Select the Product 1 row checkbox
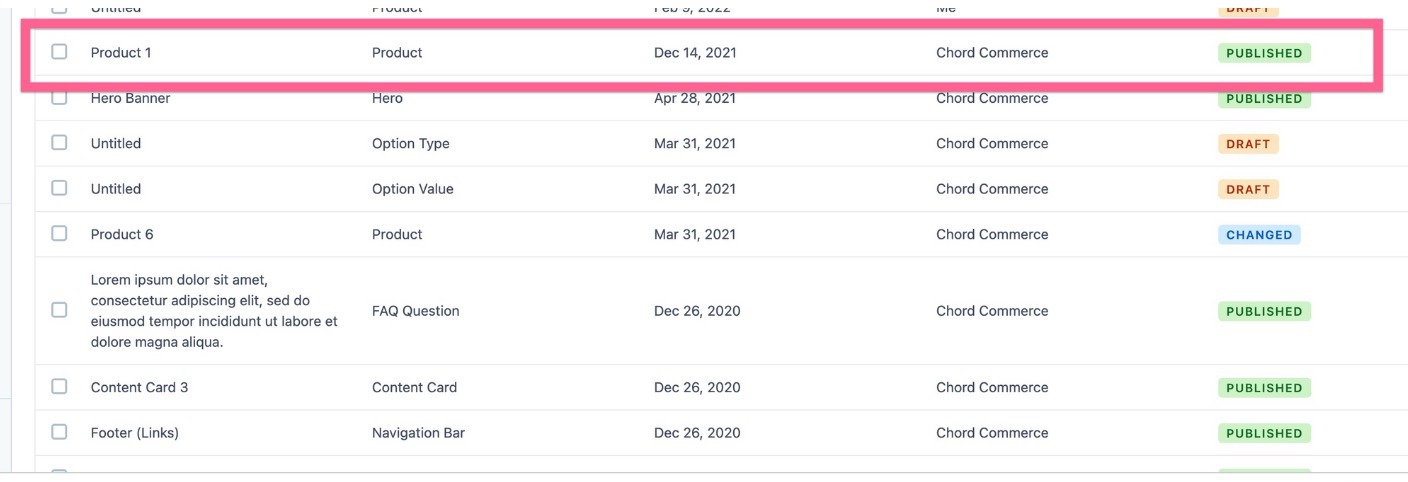The height and width of the screenshot is (482, 1408). pyautogui.click(x=59, y=52)
